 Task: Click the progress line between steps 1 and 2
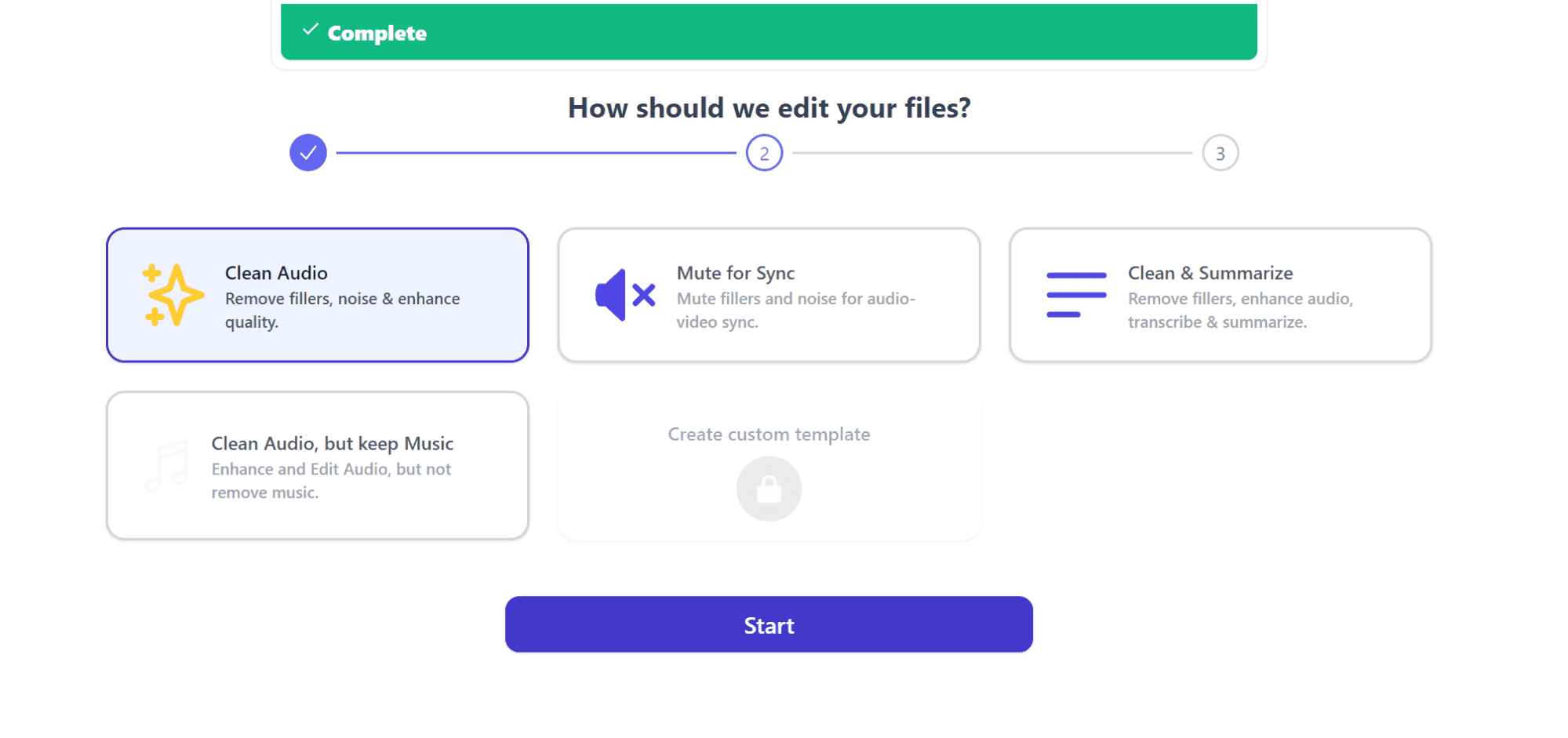tap(536, 153)
